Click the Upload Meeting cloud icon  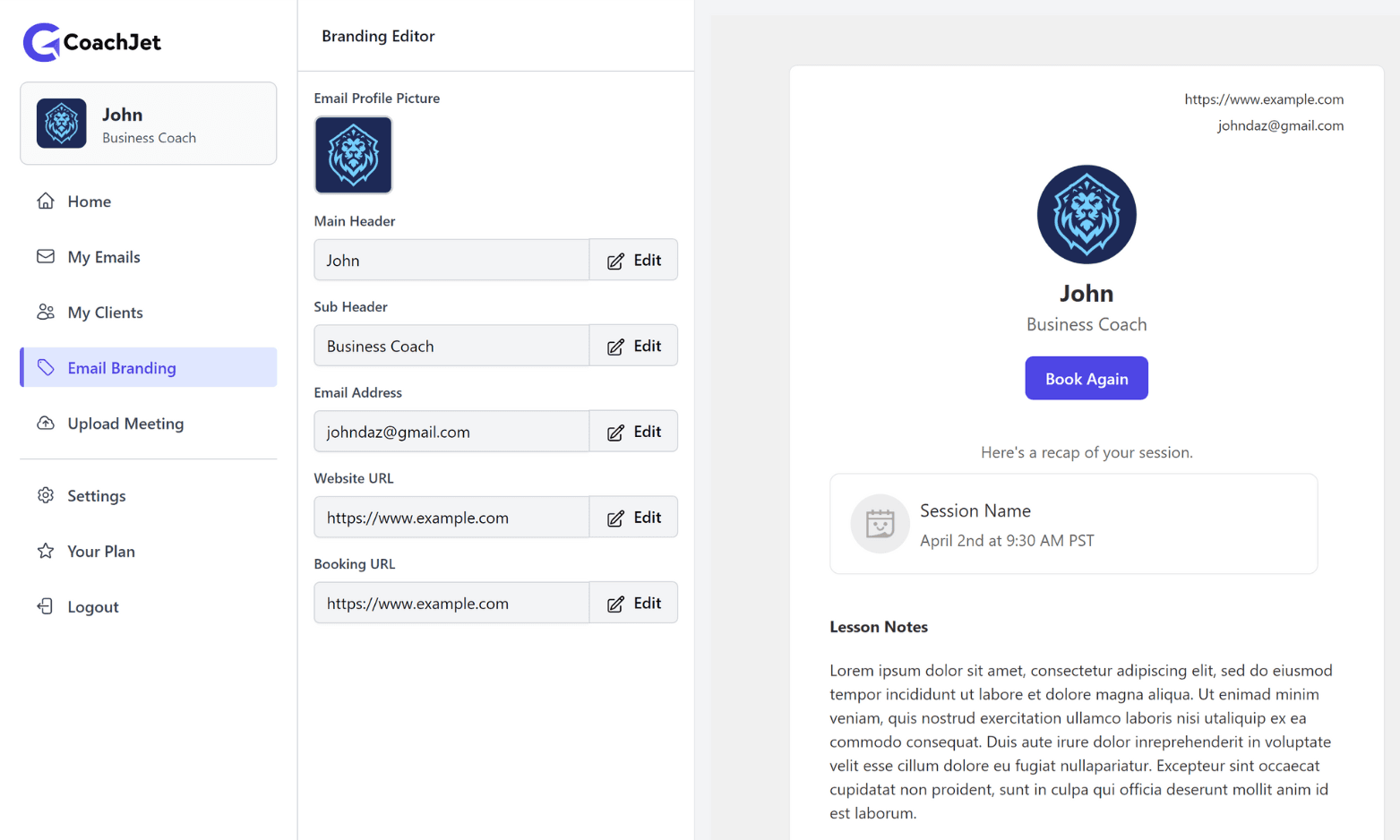(x=46, y=424)
